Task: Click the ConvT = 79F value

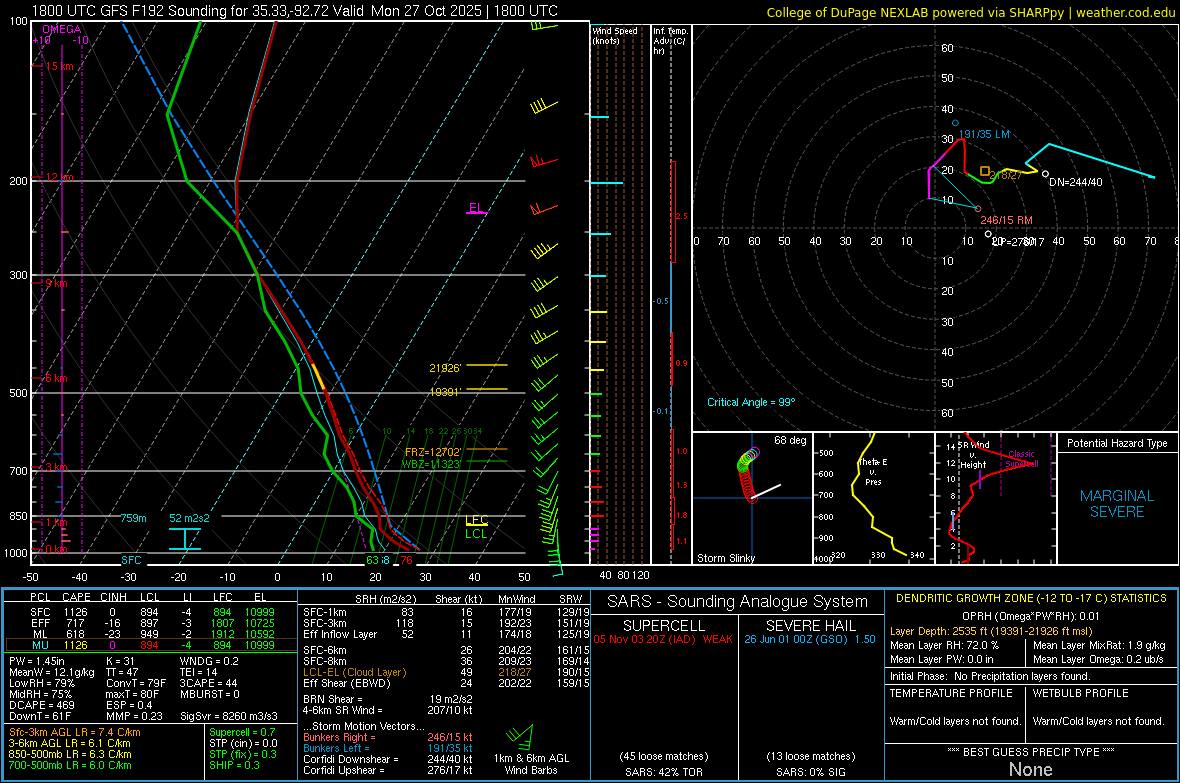Action: (x=136, y=684)
